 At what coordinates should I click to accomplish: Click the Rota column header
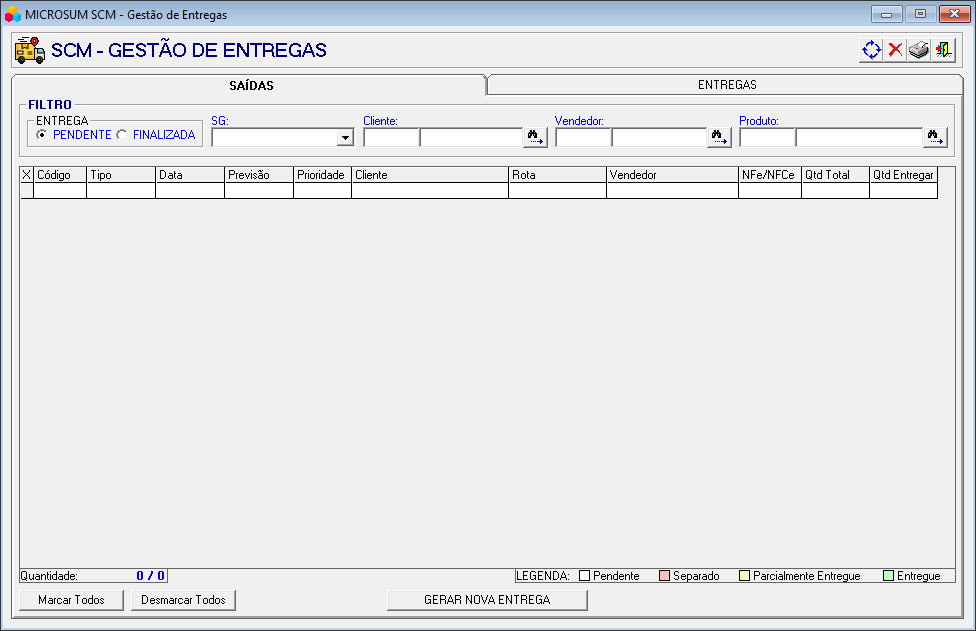pyautogui.click(x=558, y=175)
